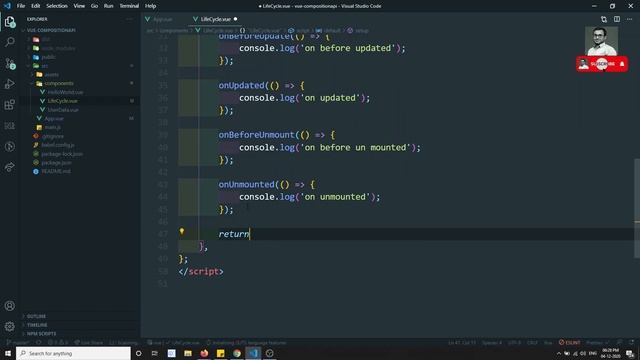Open HelloWorld.vue in the explorer

tap(65, 92)
